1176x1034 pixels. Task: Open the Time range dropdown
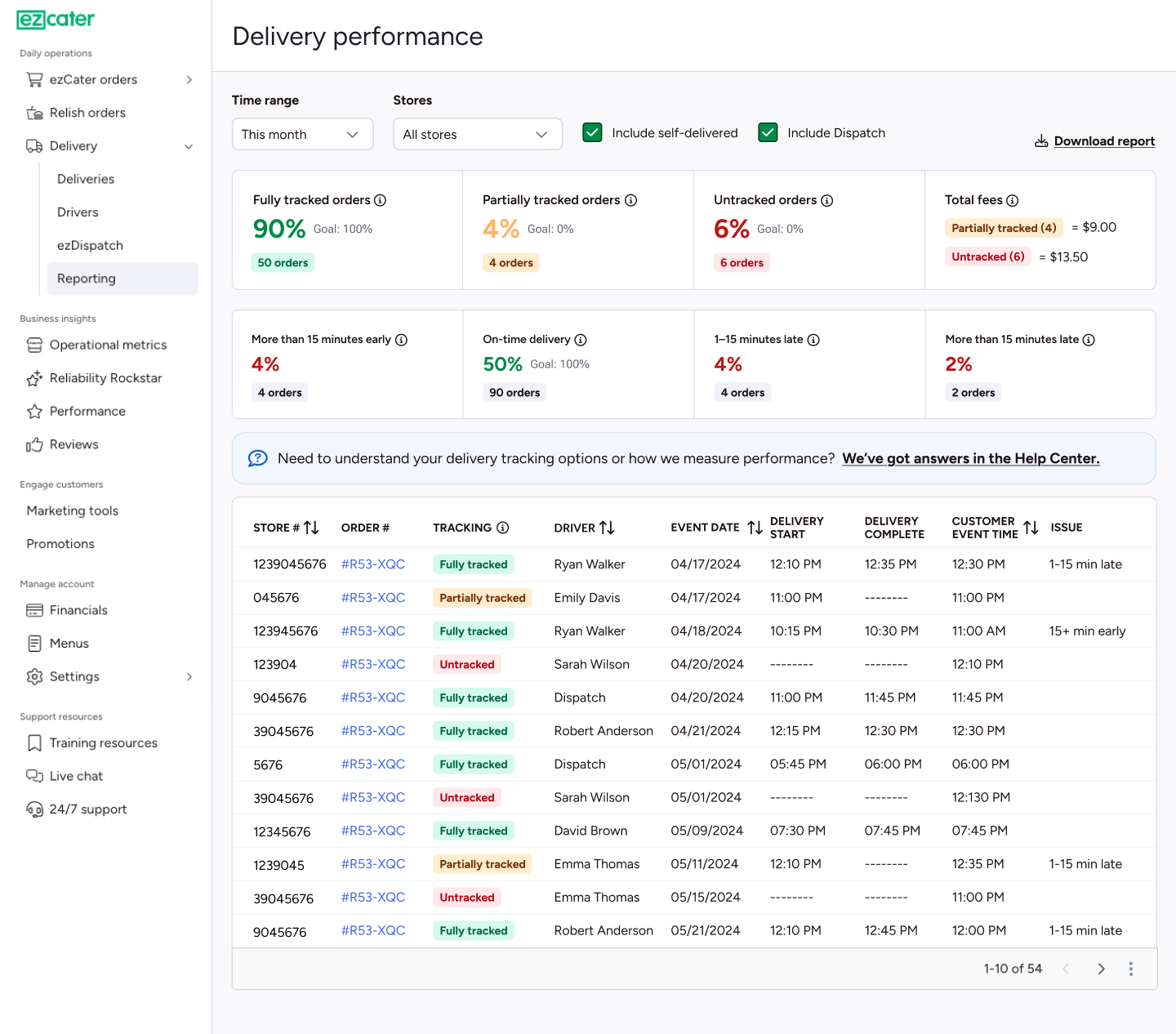[302, 134]
